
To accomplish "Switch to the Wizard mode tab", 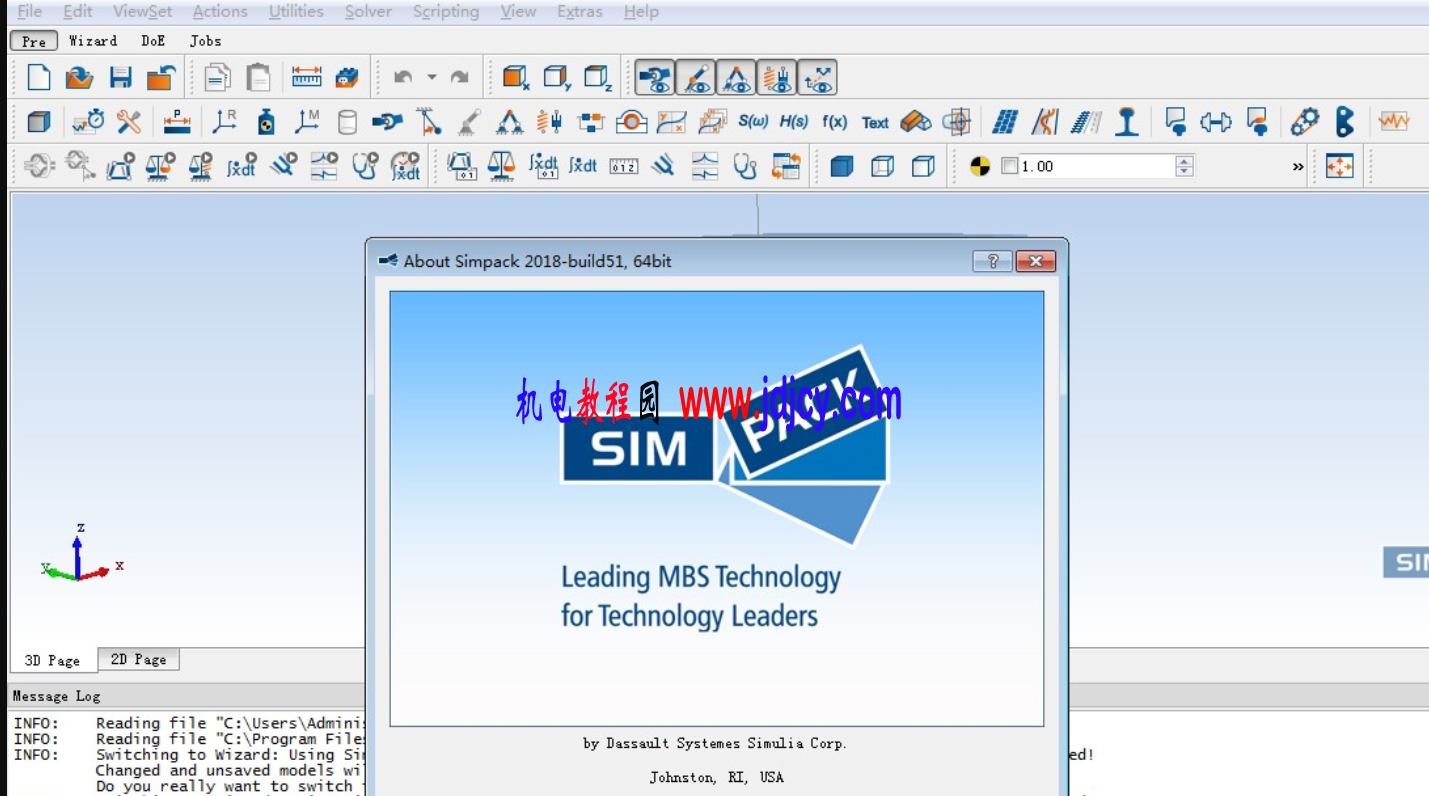I will pos(93,41).
